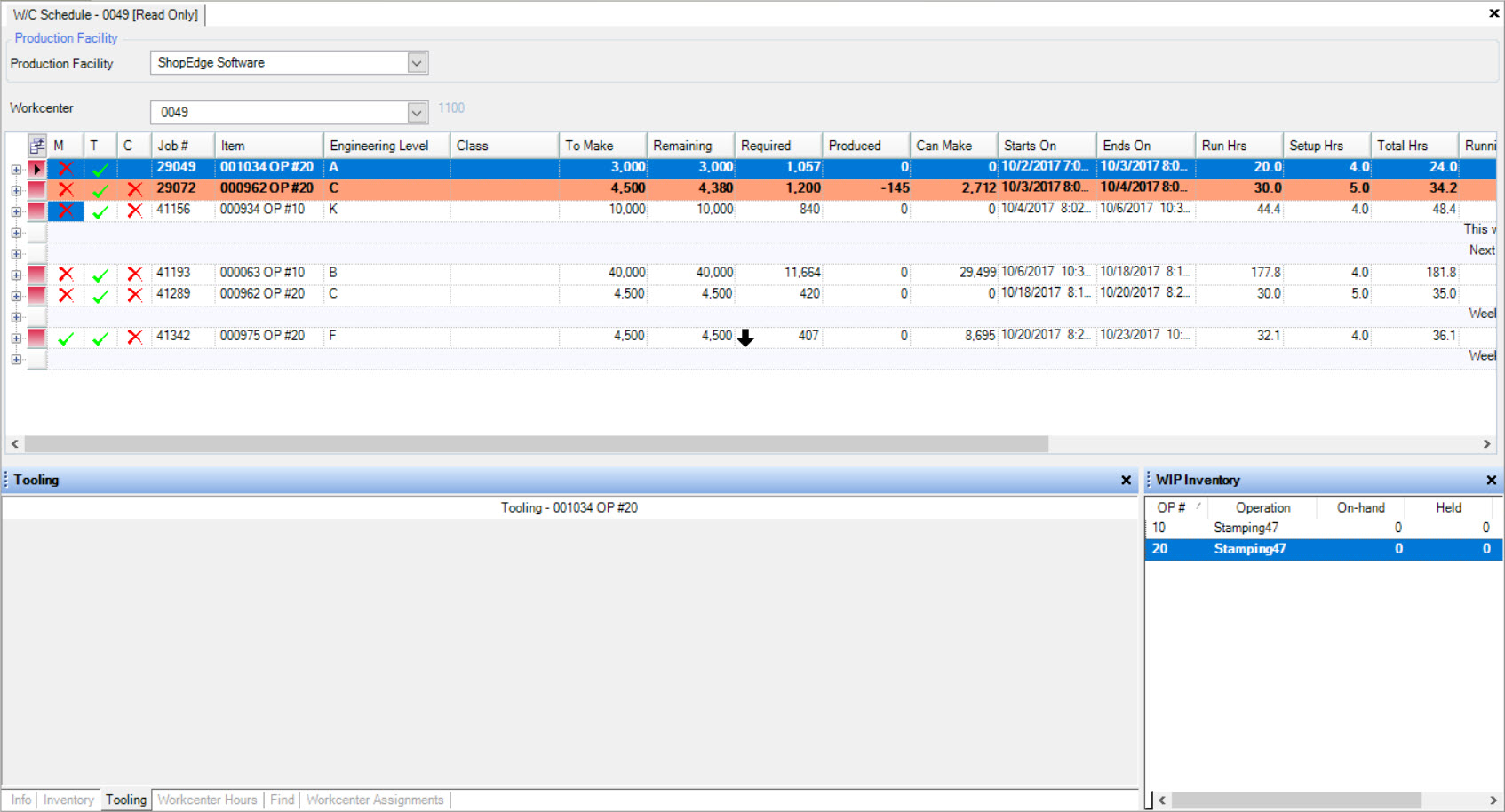Click the WIP Inventory scroll right arrow
The width and height of the screenshot is (1505, 812).
click(1493, 800)
